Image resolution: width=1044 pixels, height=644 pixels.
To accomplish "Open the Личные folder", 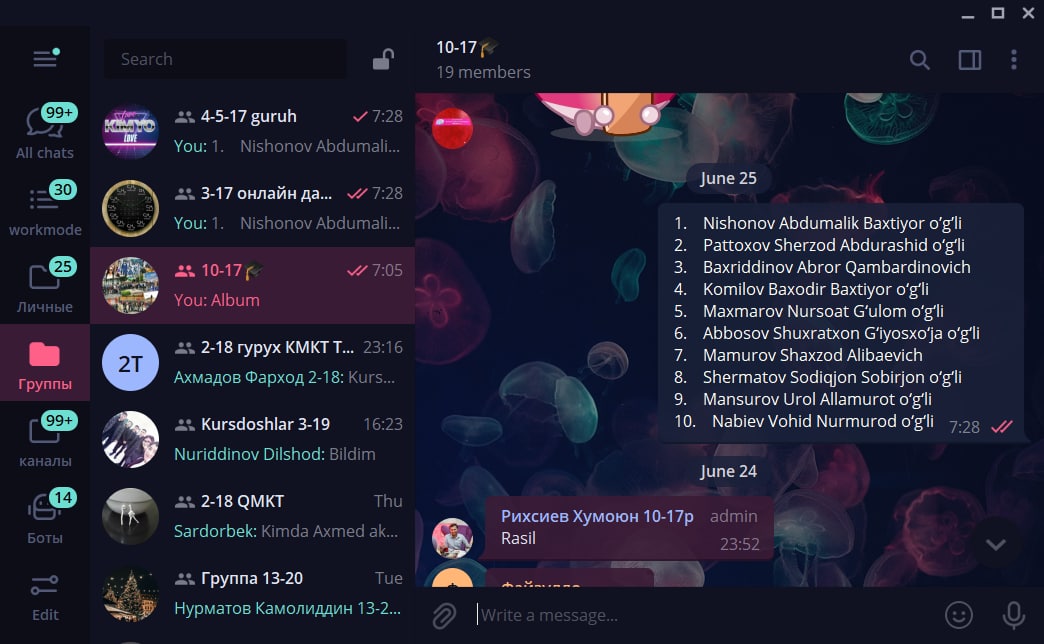I will [x=45, y=286].
